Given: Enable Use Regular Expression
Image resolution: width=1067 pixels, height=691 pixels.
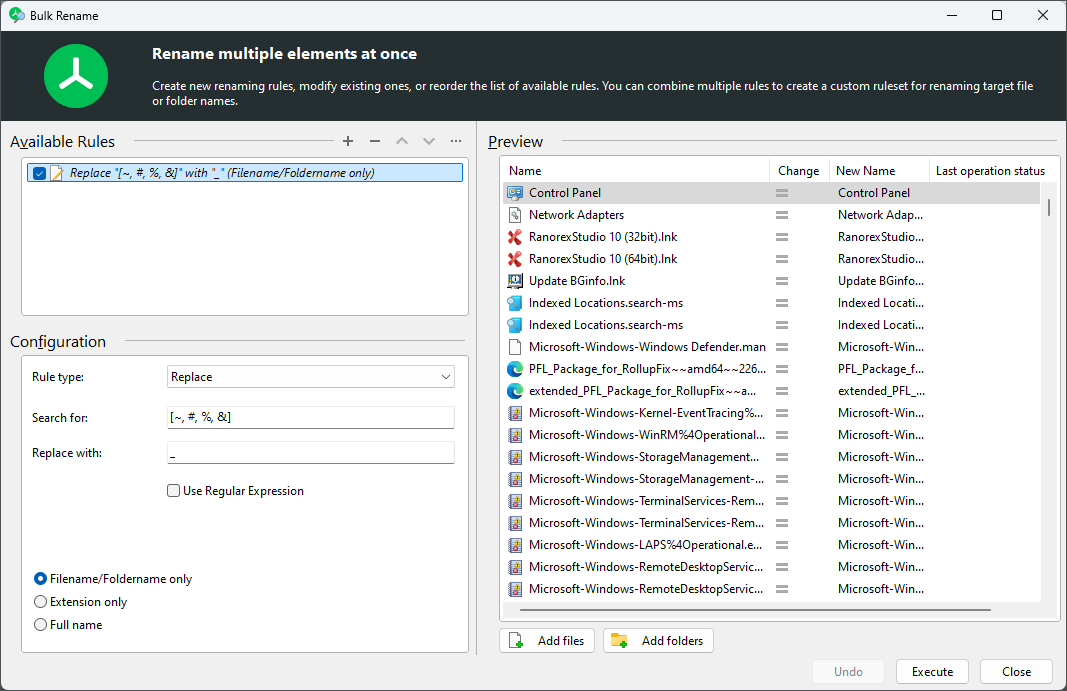Looking at the screenshot, I should pos(172,490).
